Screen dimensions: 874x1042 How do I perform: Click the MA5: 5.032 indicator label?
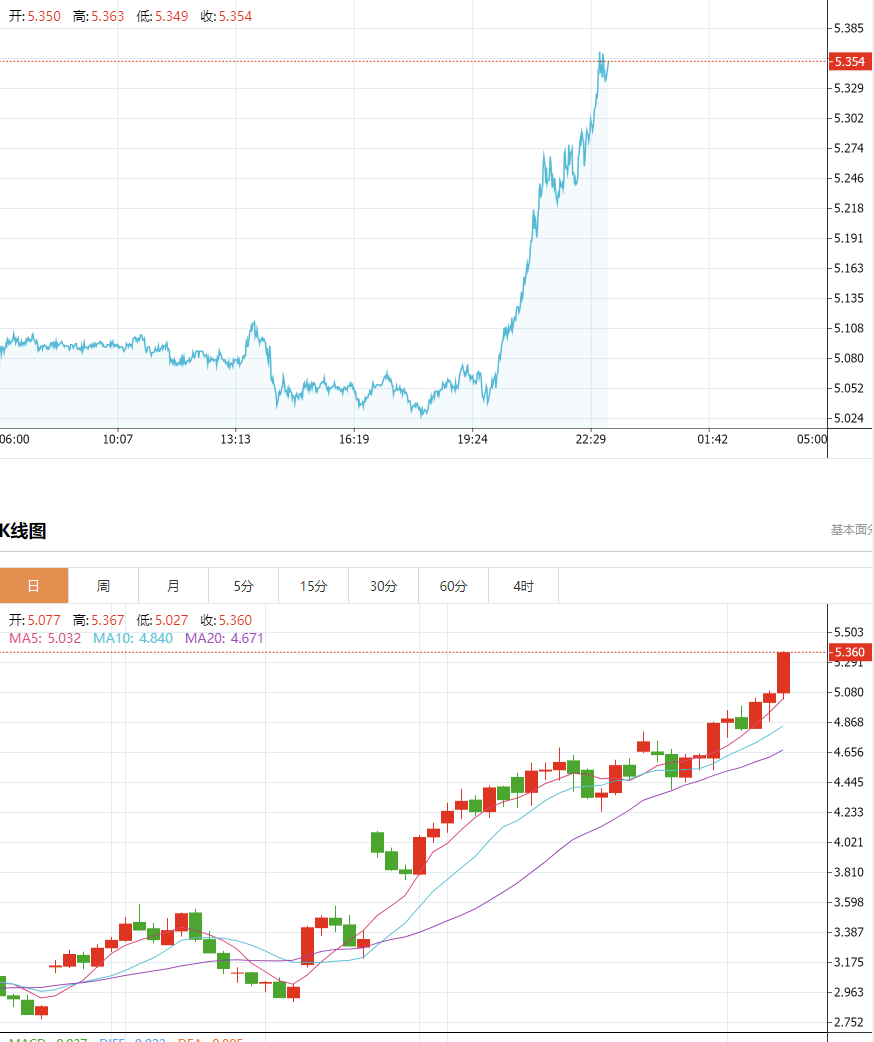point(45,638)
